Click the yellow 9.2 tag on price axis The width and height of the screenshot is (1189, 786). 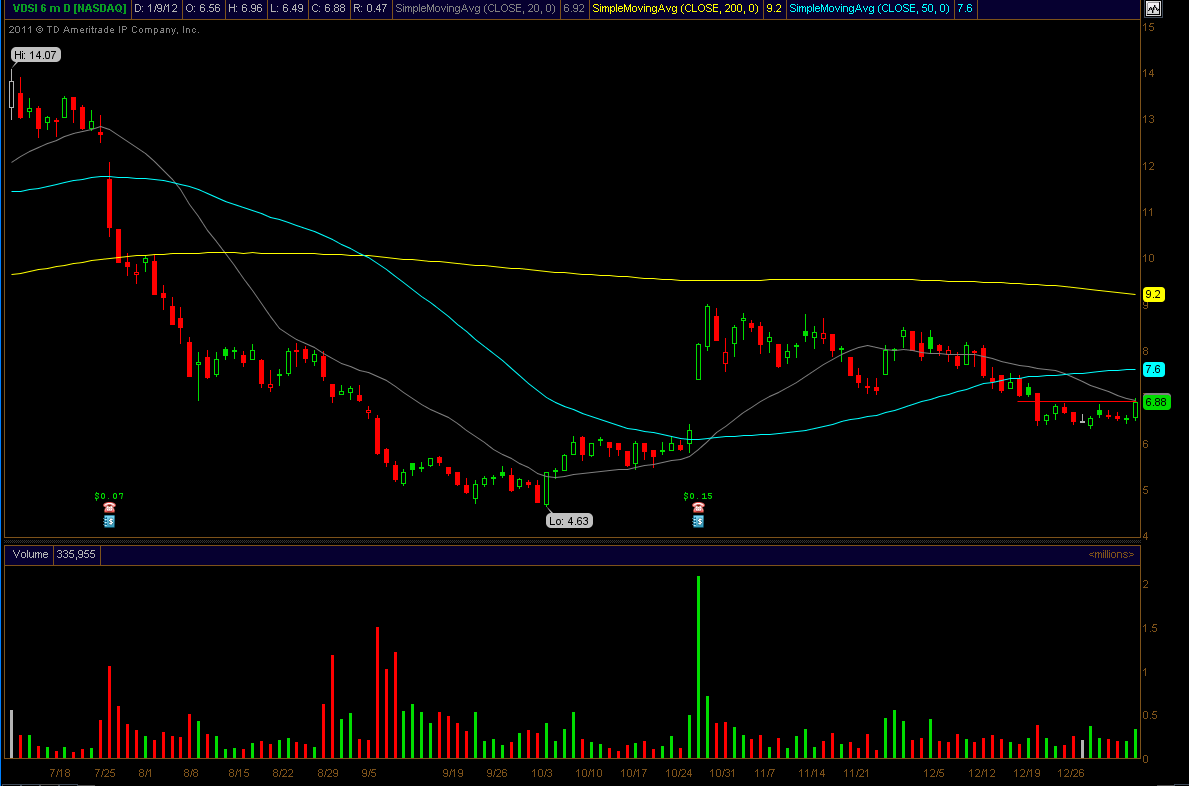tap(1153, 294)
